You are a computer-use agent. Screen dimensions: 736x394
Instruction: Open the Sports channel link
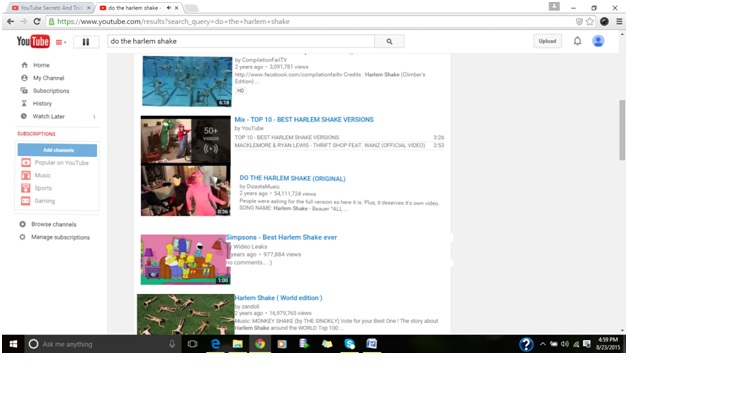coord(43,188)
